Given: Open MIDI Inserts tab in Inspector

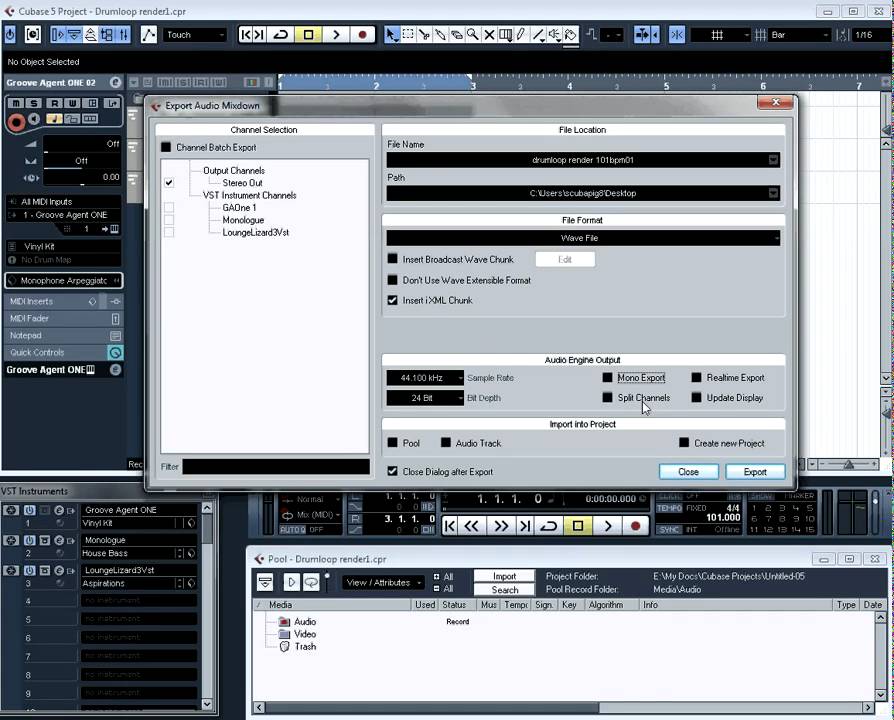Looking at the screenshot, I should pos(63,301).
